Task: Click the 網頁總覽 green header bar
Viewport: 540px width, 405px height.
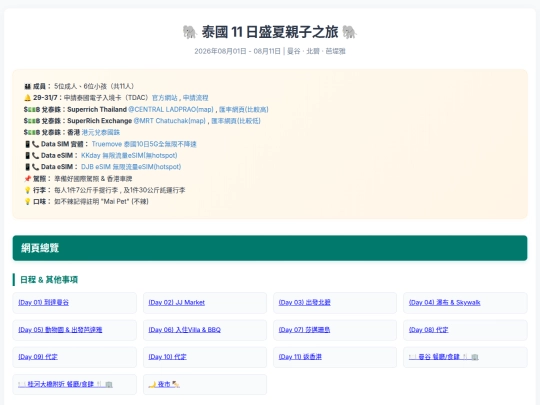Action: pos(270,248)
